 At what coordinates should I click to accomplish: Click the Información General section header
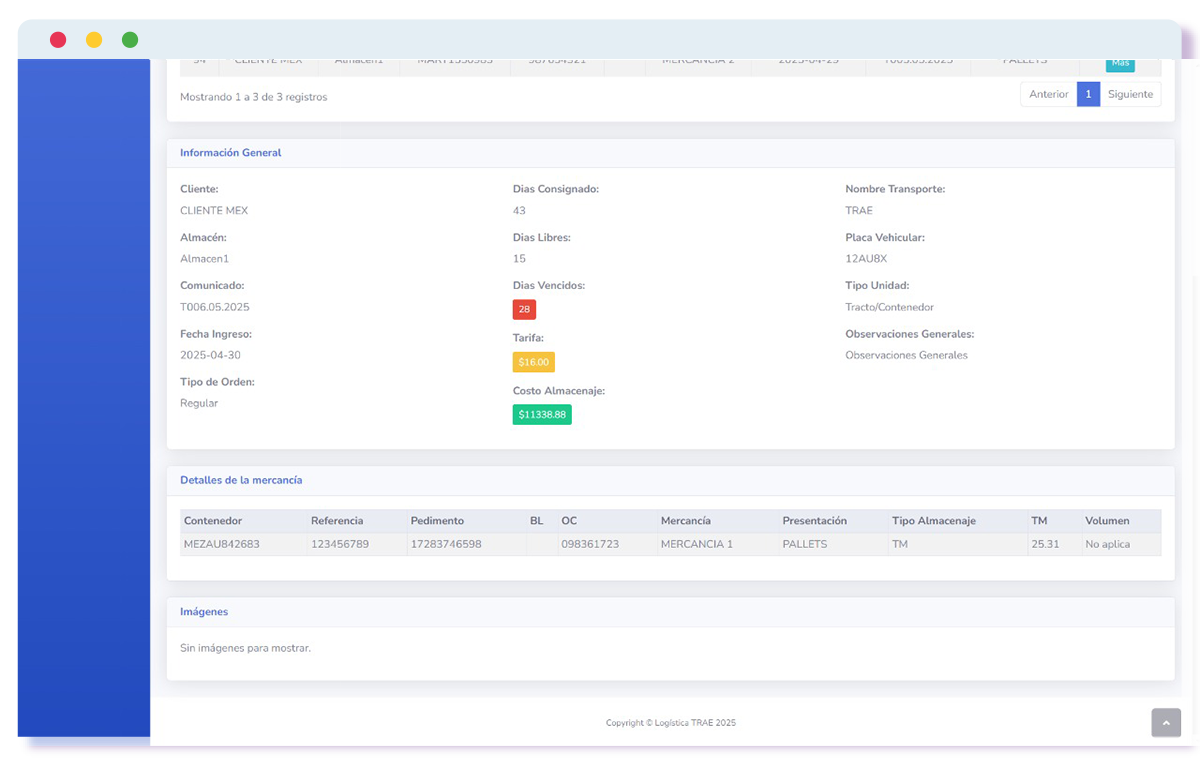point(231,153)
